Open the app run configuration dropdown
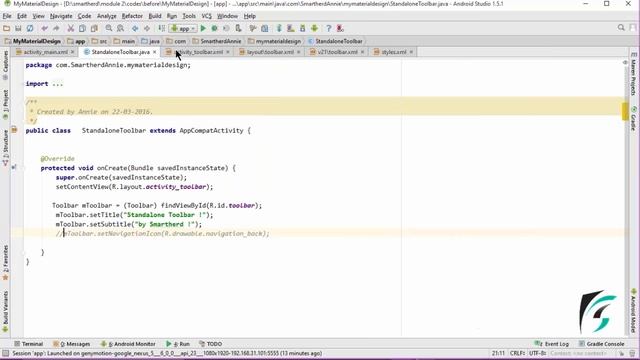 coord(183,29)
